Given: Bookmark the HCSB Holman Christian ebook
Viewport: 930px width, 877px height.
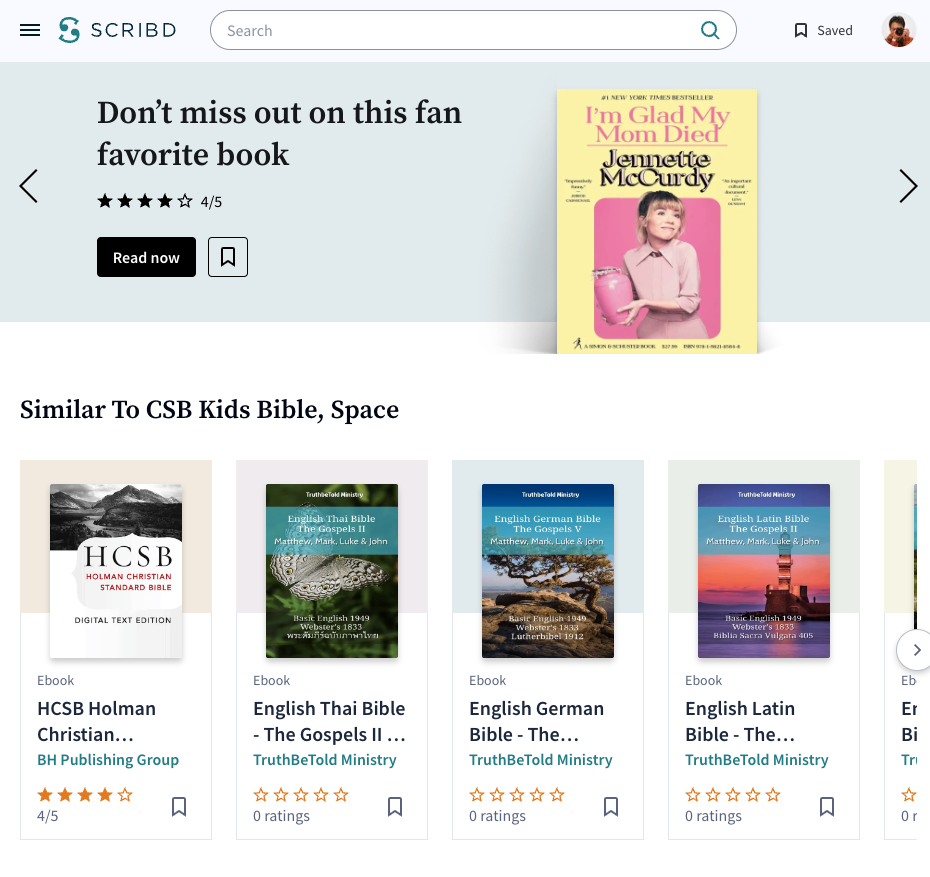Looking at the screenshot, I should (x=179, y=806).
